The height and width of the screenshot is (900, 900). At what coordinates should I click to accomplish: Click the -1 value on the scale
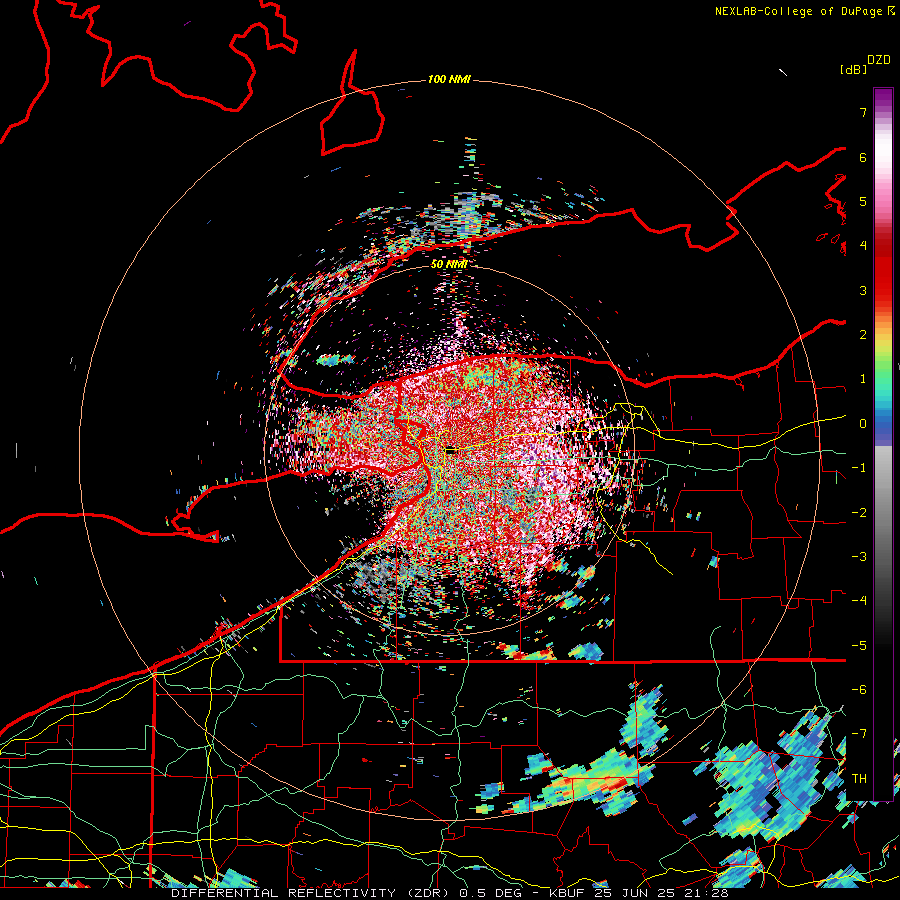point(859,468)
